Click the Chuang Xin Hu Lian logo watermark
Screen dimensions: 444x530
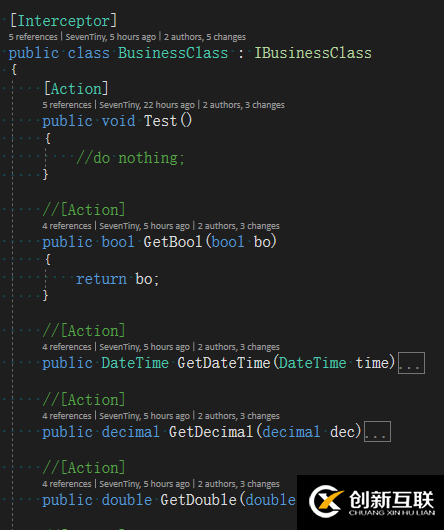pos(371,503)
